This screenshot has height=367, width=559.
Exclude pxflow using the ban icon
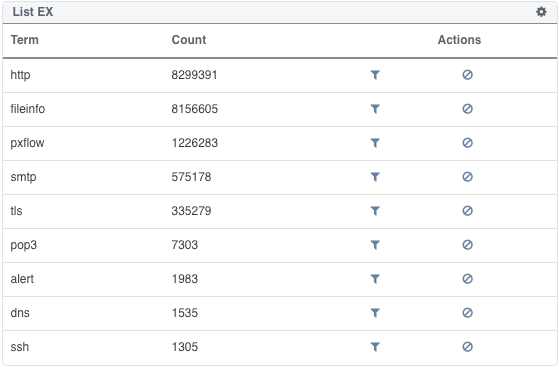click(467, 143)
